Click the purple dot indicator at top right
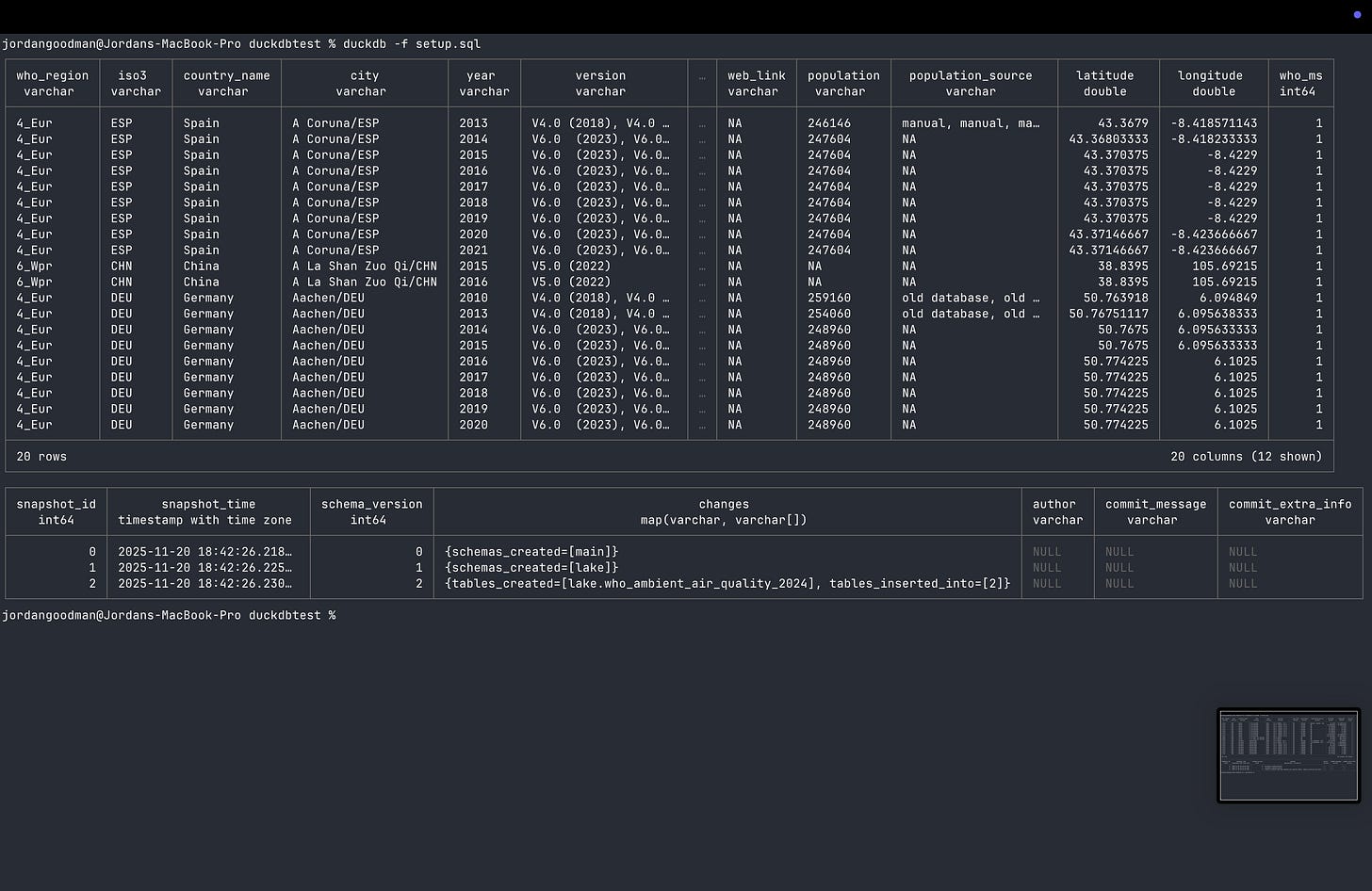The image size is (1372, 891). [x=1357, y=15]
